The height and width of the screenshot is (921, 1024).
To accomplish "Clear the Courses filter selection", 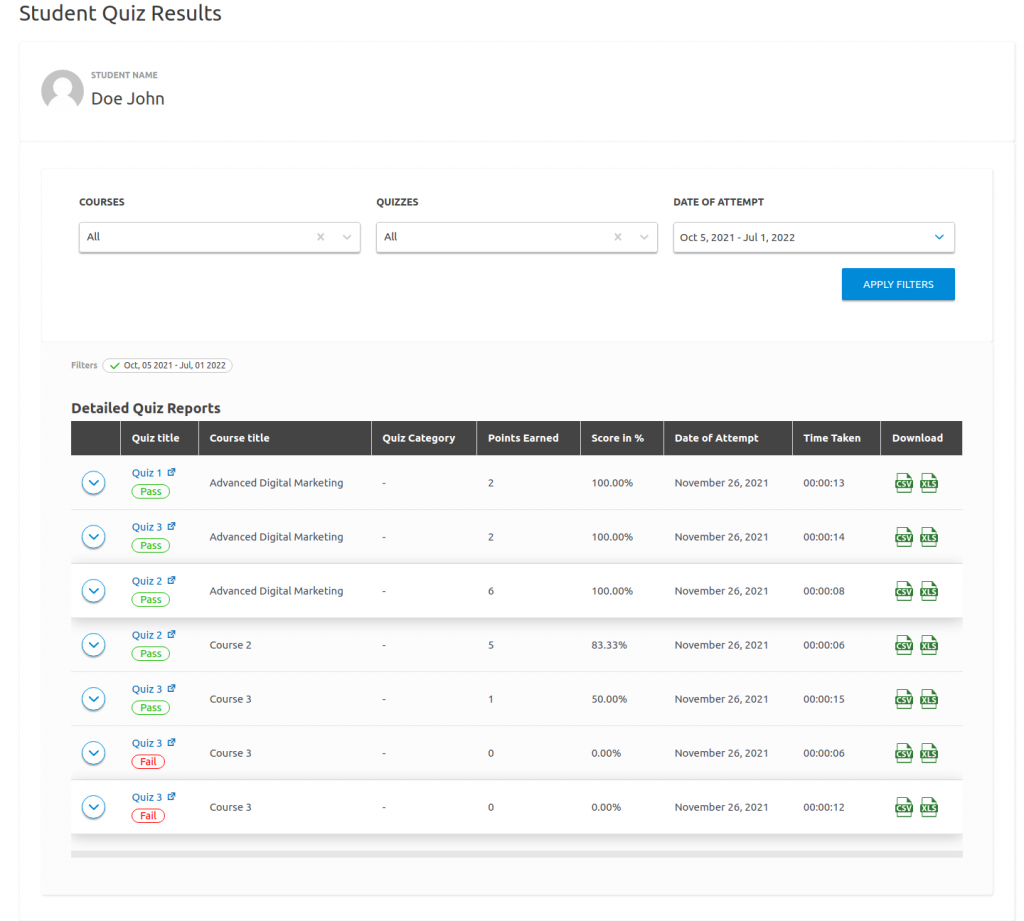I will tap(321, 237).
